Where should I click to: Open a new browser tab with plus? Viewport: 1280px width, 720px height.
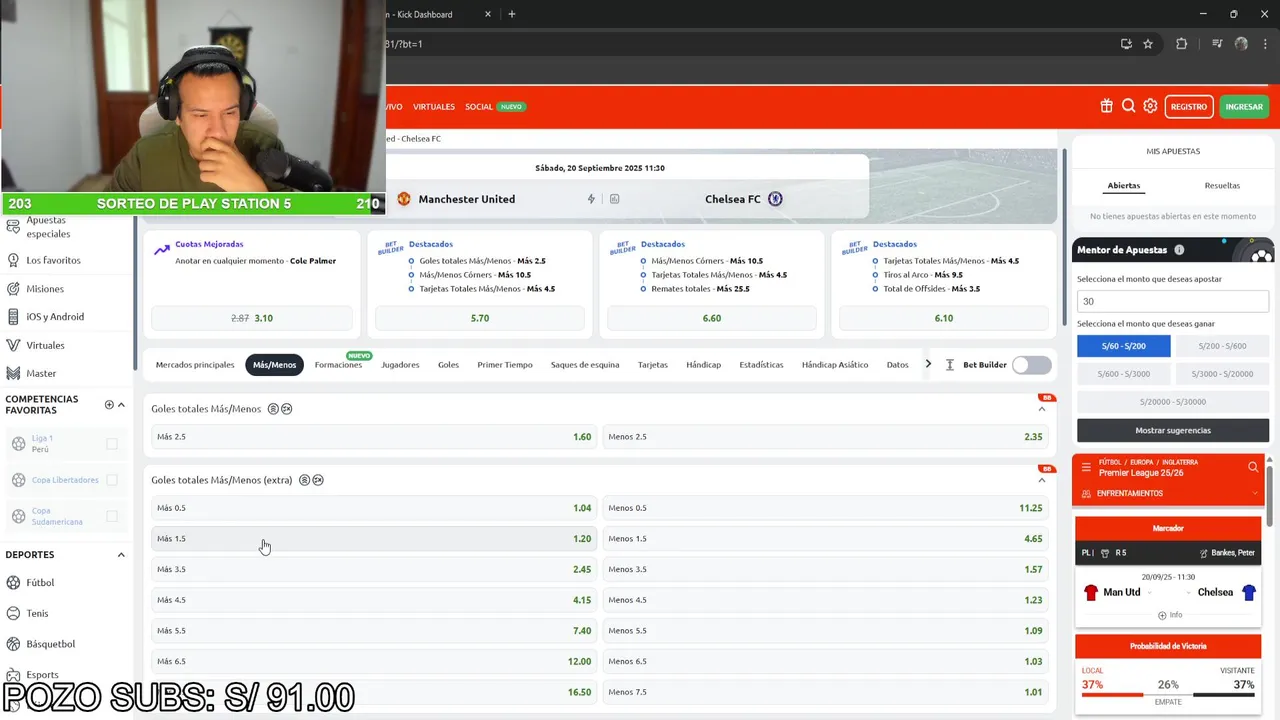coord(512,14)
